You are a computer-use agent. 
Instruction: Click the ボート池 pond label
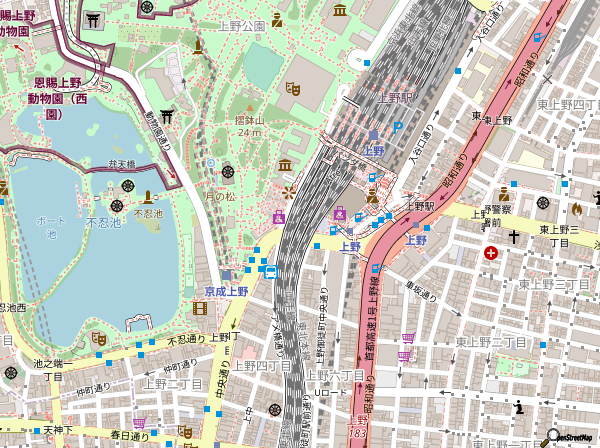tap(51, 227)
